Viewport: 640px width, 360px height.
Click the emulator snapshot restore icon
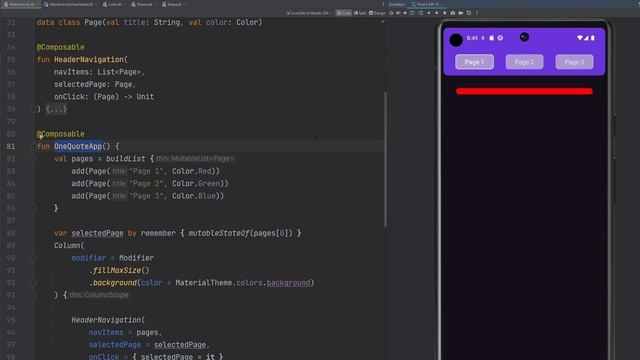click(469, 13)
